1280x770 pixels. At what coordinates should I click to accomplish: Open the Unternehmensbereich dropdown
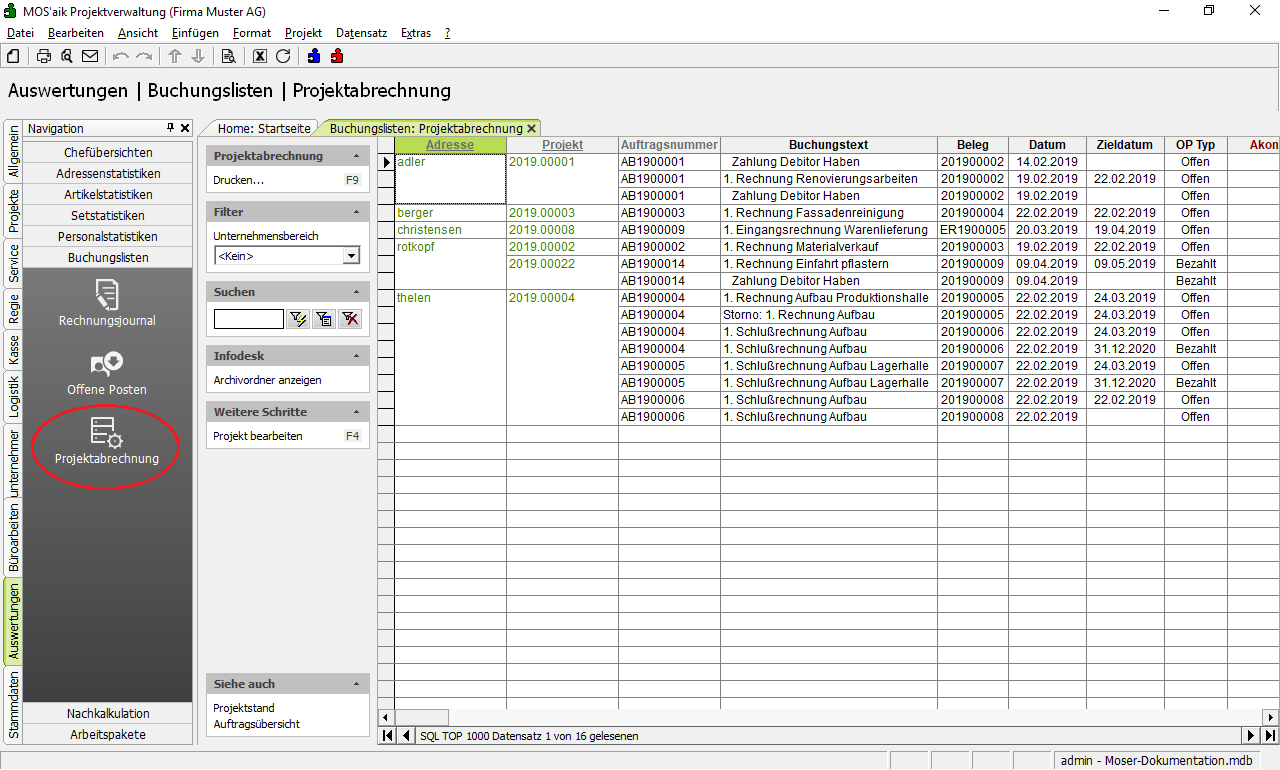coord(350,256)
